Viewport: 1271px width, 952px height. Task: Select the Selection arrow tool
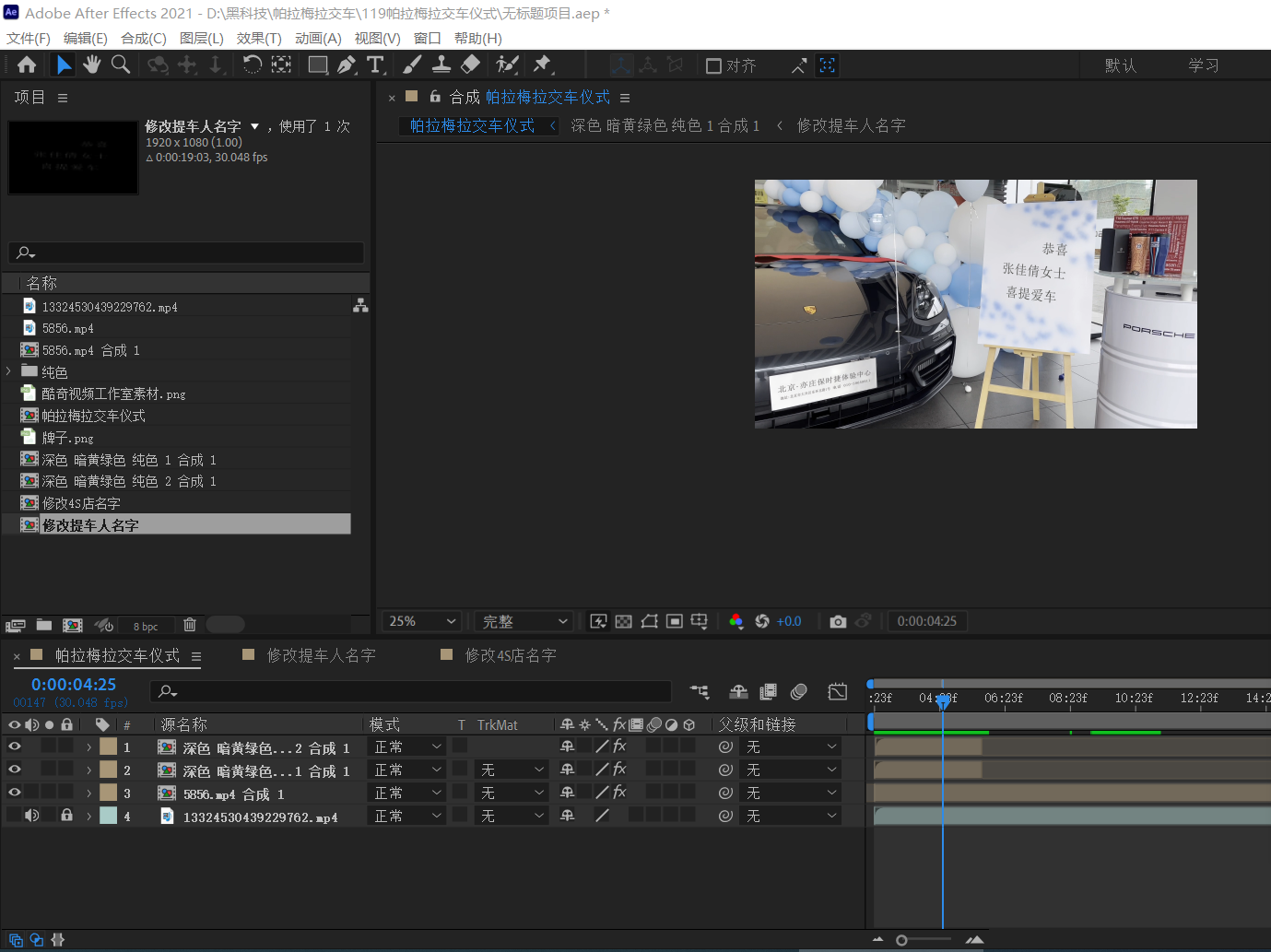tap(64, 65)
